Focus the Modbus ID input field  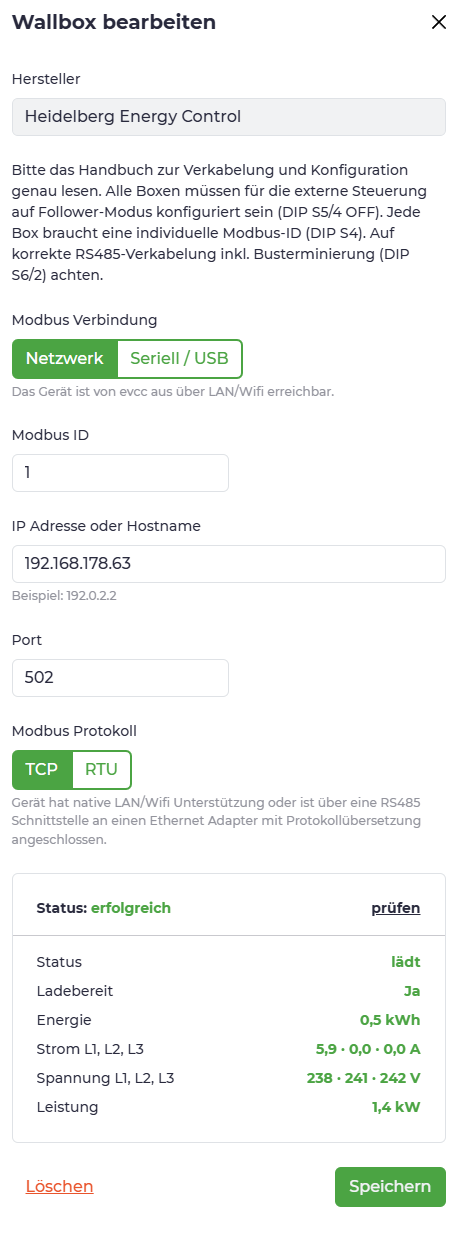tap(120, 473)
